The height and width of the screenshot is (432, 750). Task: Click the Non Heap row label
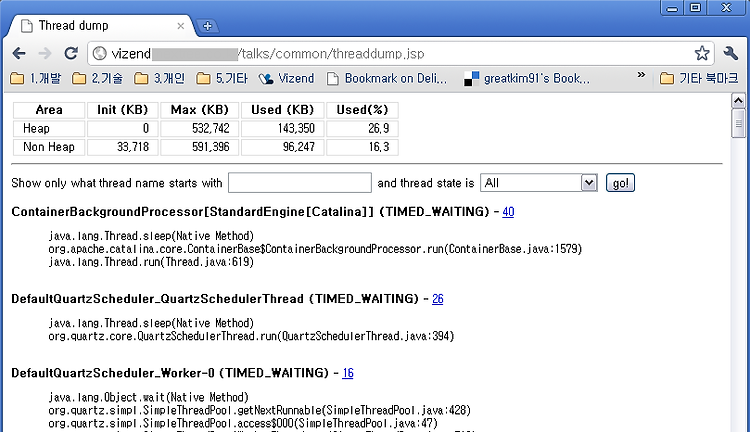[x=49, y=146]
